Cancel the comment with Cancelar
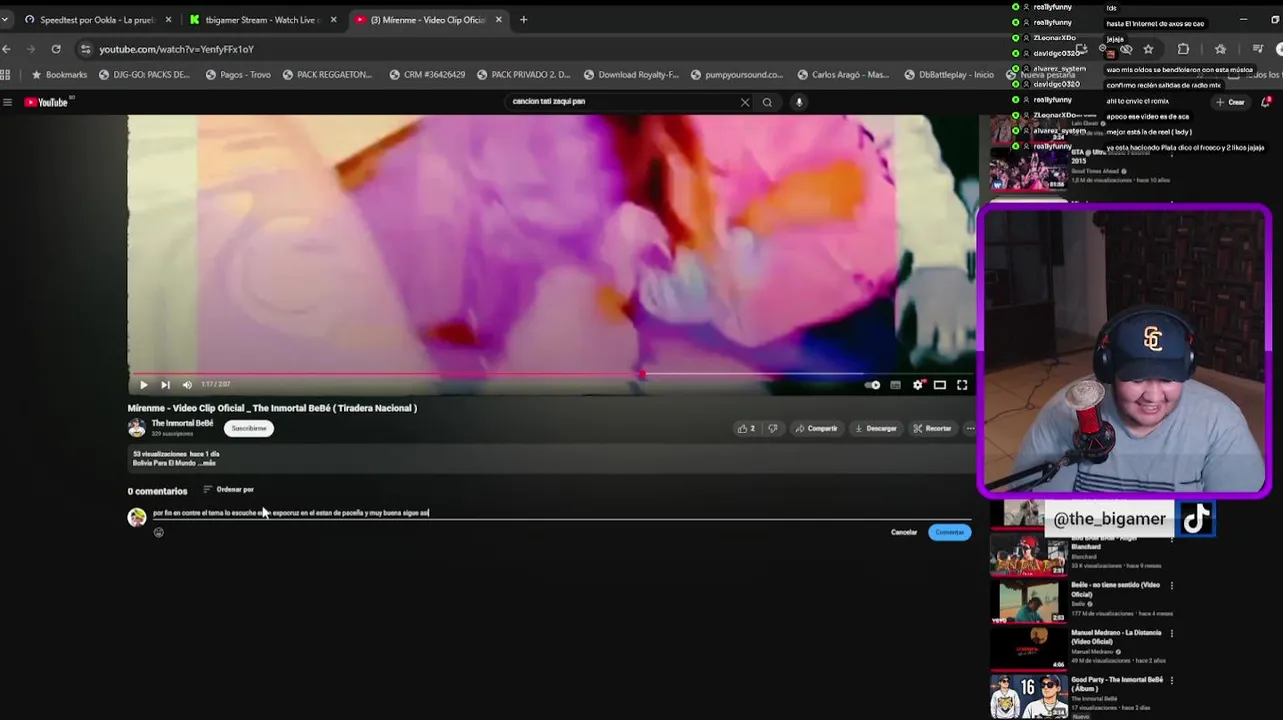 (904, 532)
